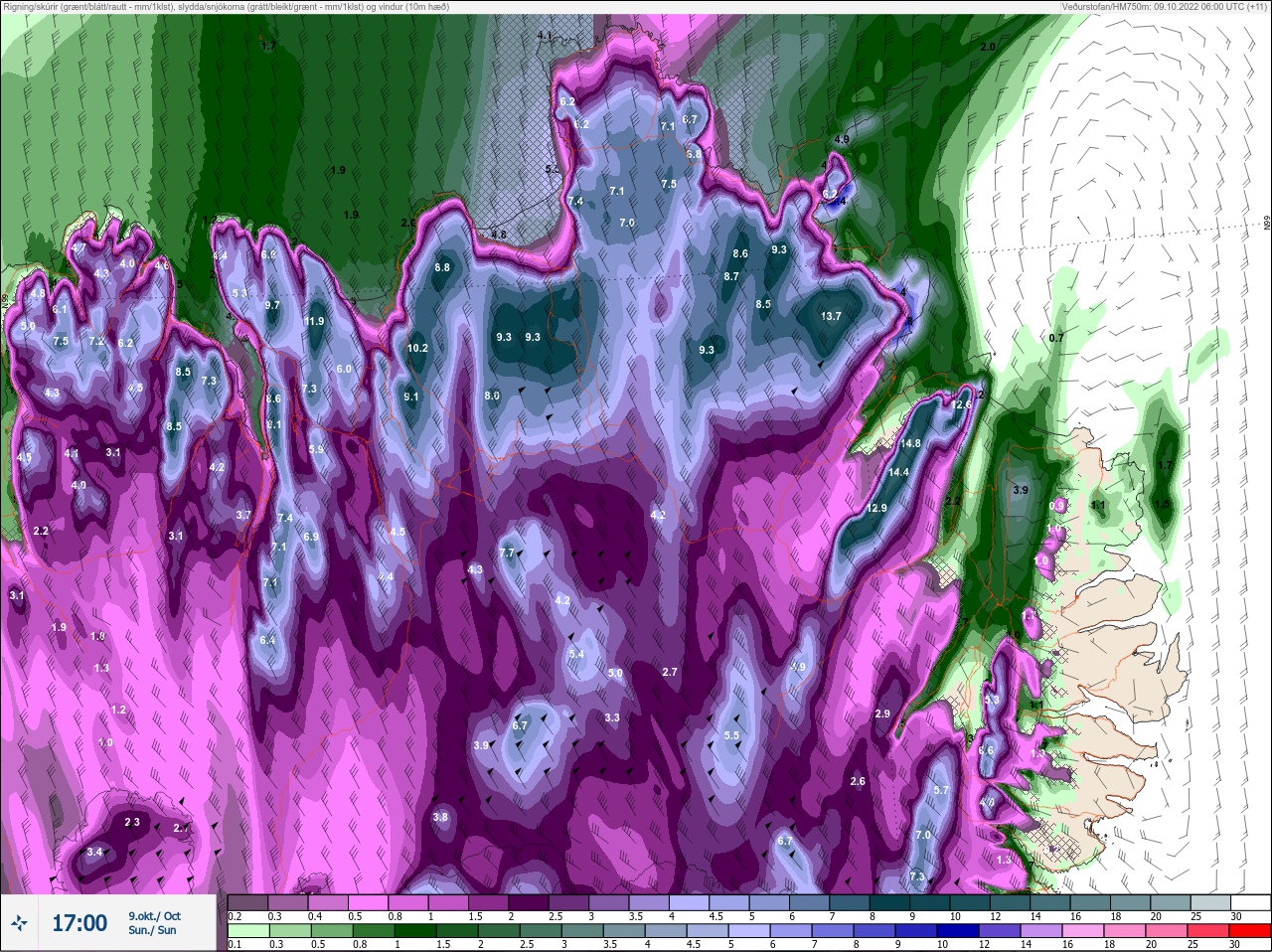Click the 1.5 value in the east green patch

(1162, 504)
